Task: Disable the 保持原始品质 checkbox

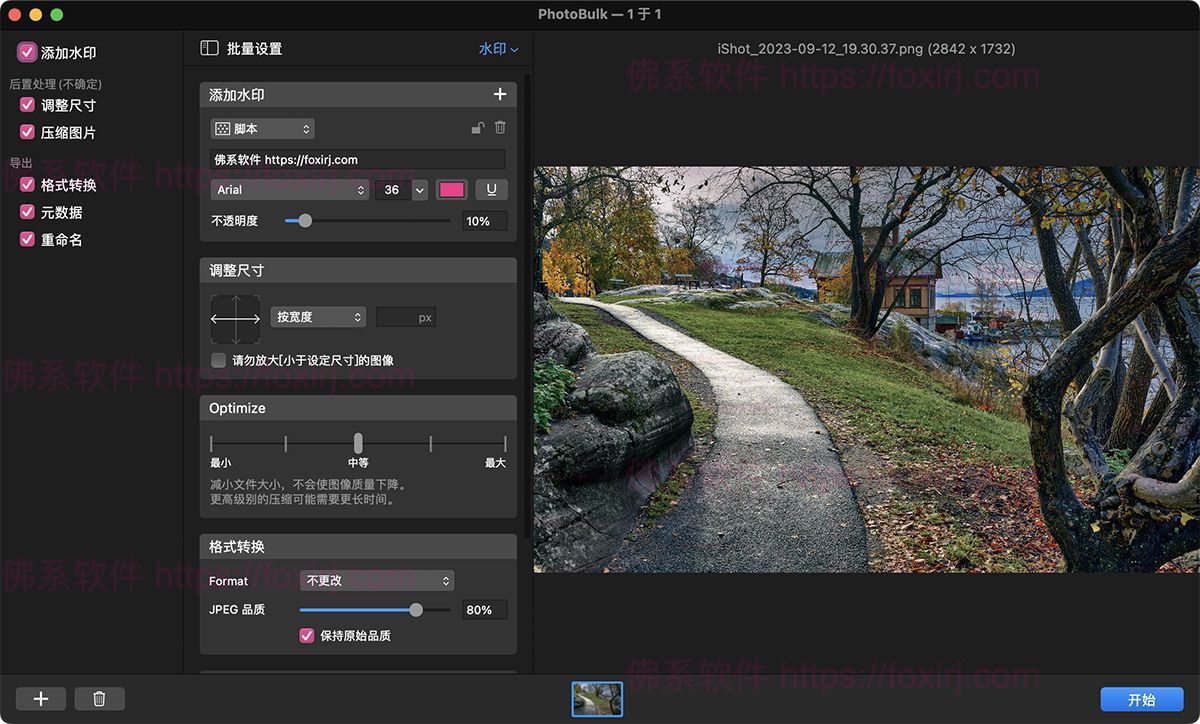Action: 307,635
